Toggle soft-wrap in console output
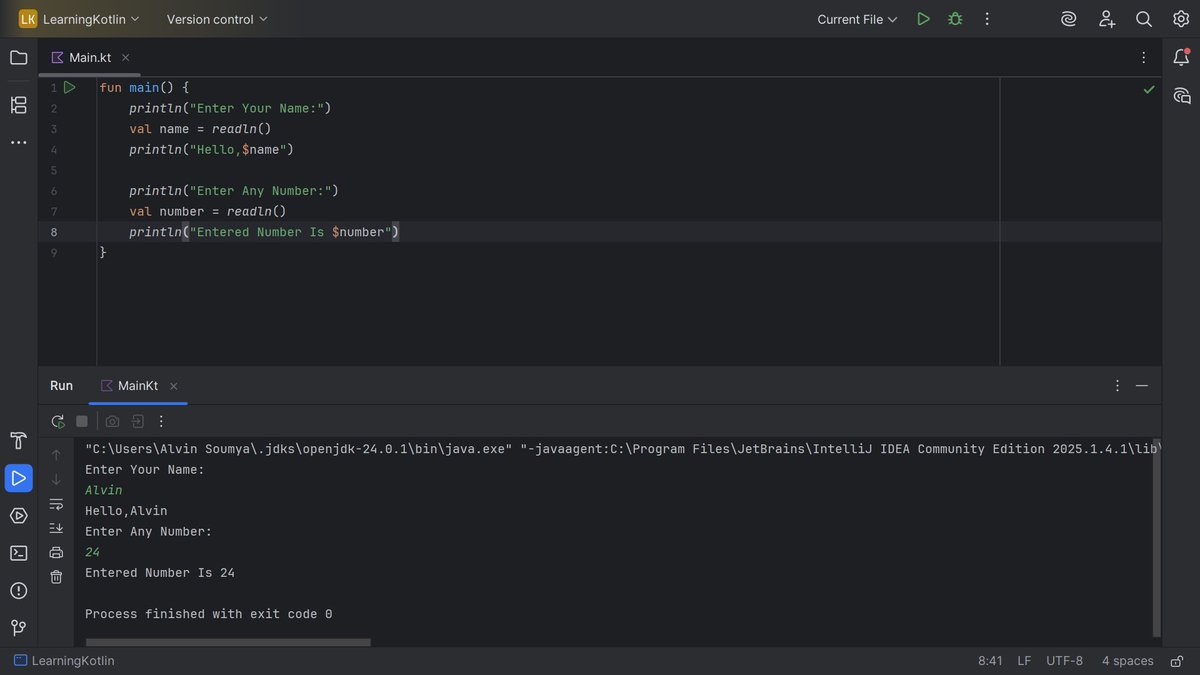 tap(56, 504)
